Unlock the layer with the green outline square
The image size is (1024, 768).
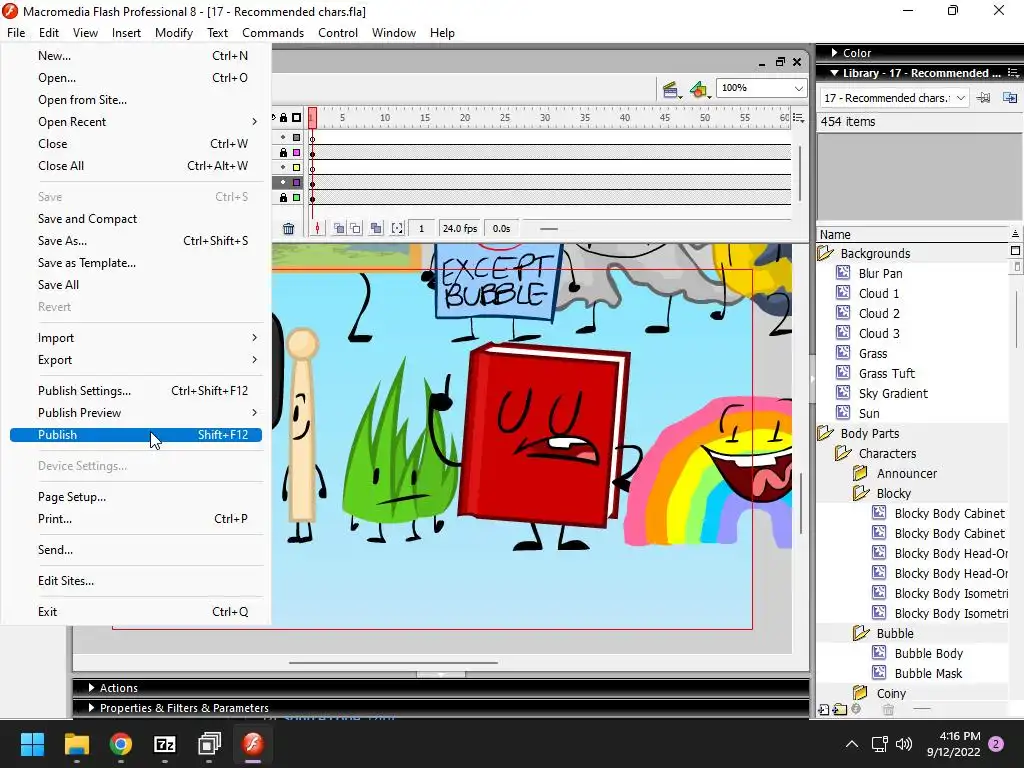pos(283,197)
